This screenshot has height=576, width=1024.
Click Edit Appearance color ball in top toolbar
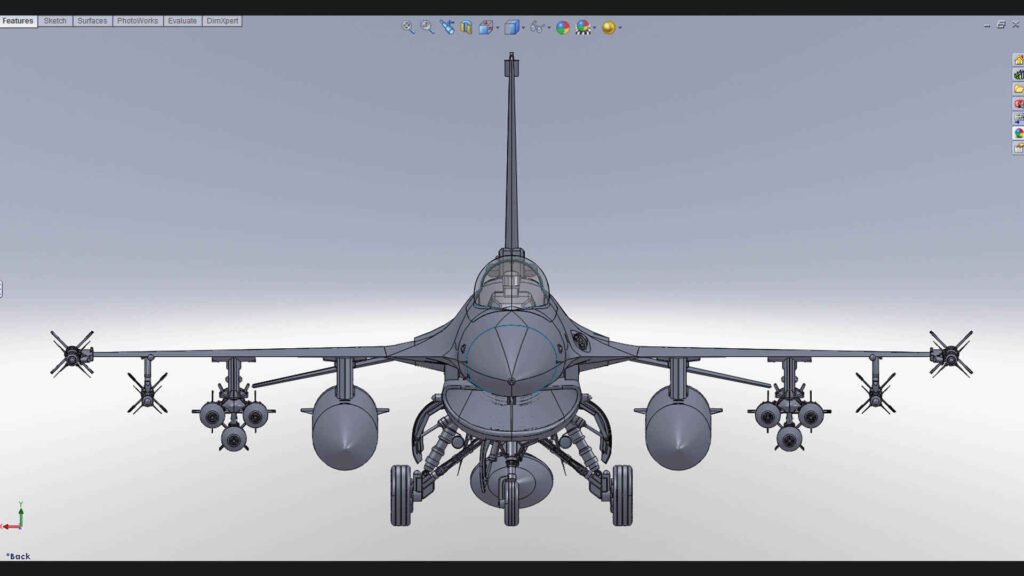click(563, 28)
